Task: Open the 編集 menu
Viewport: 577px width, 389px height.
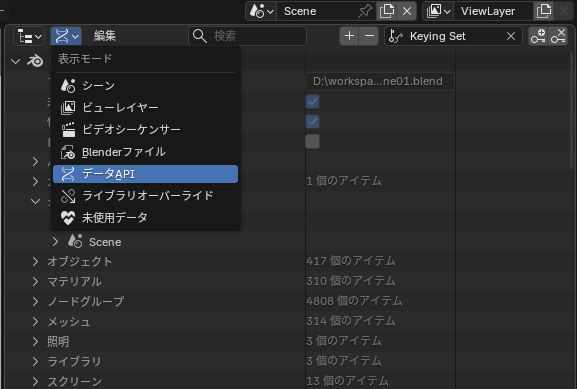Action: pyautogui.click(x=105, y=36)
